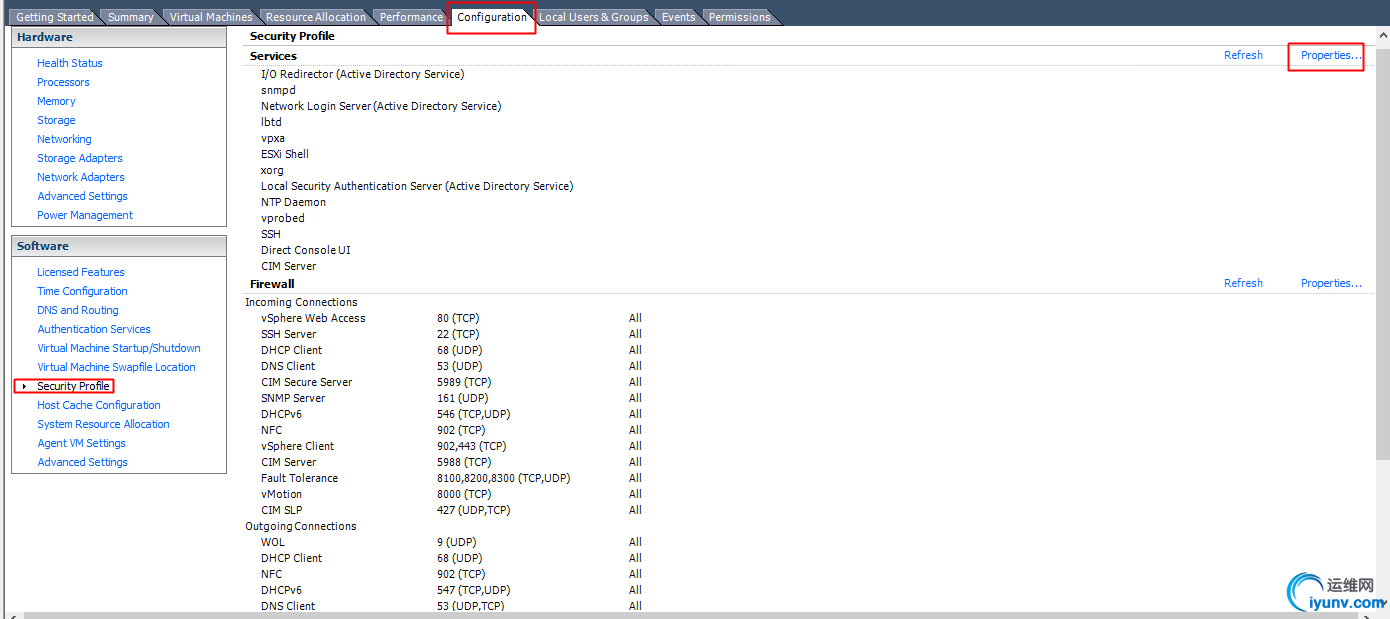Click the Configuration tab
1390x619 pixels.
pos(491,17)
